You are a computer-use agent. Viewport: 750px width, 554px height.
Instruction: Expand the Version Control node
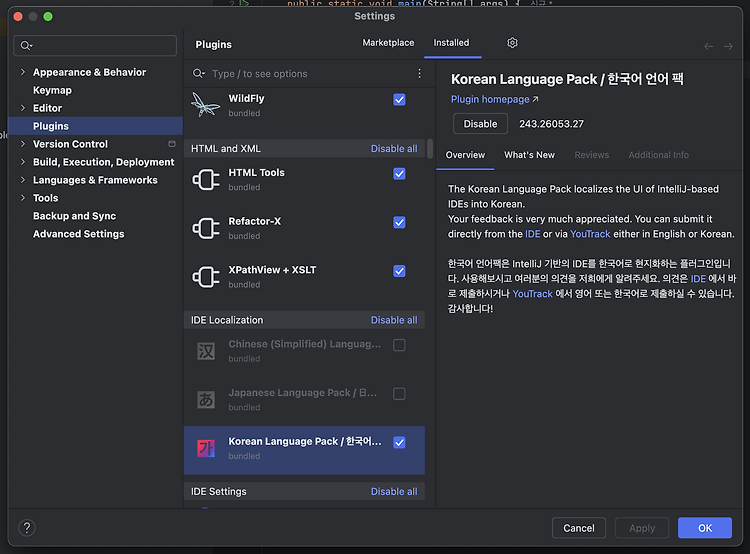pos(22,144)
